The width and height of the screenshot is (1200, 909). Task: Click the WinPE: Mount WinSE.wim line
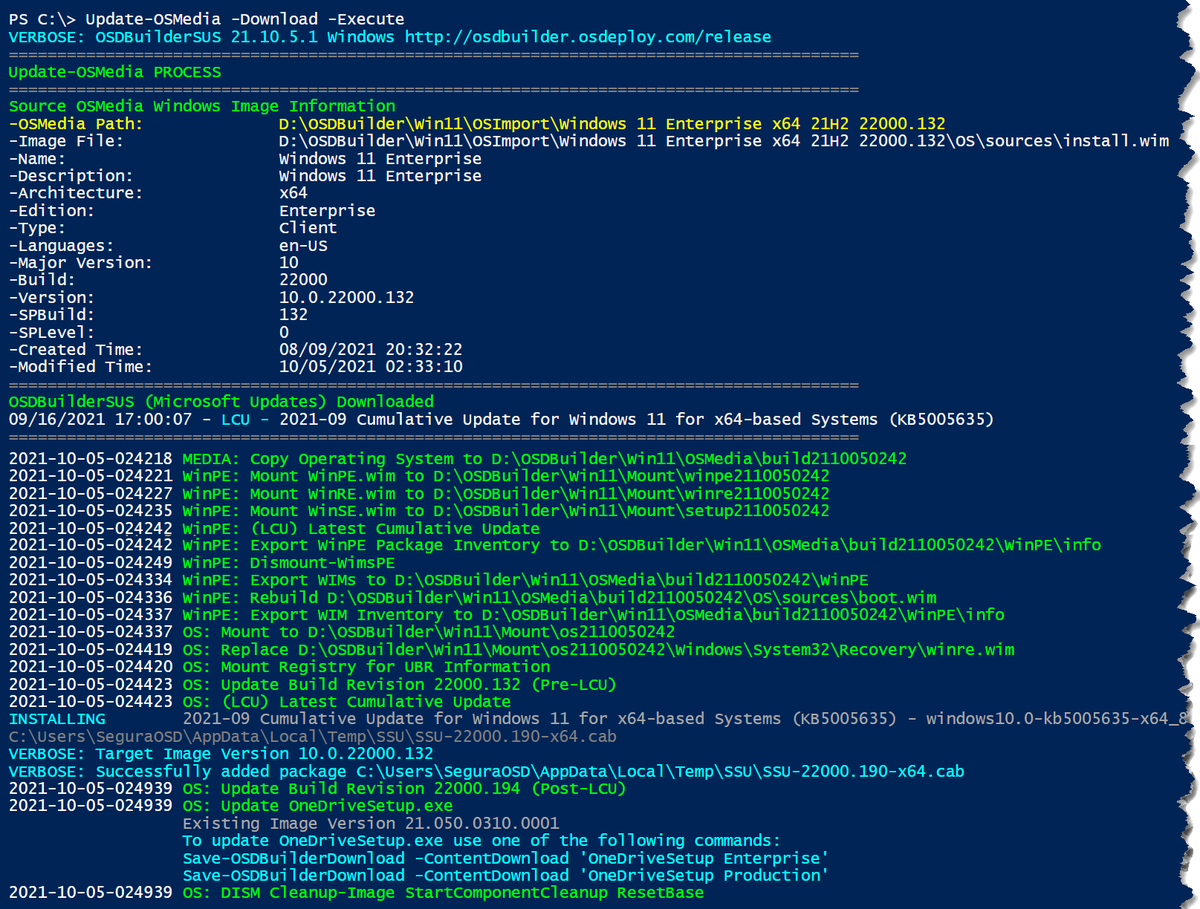[x=419, y=510]
